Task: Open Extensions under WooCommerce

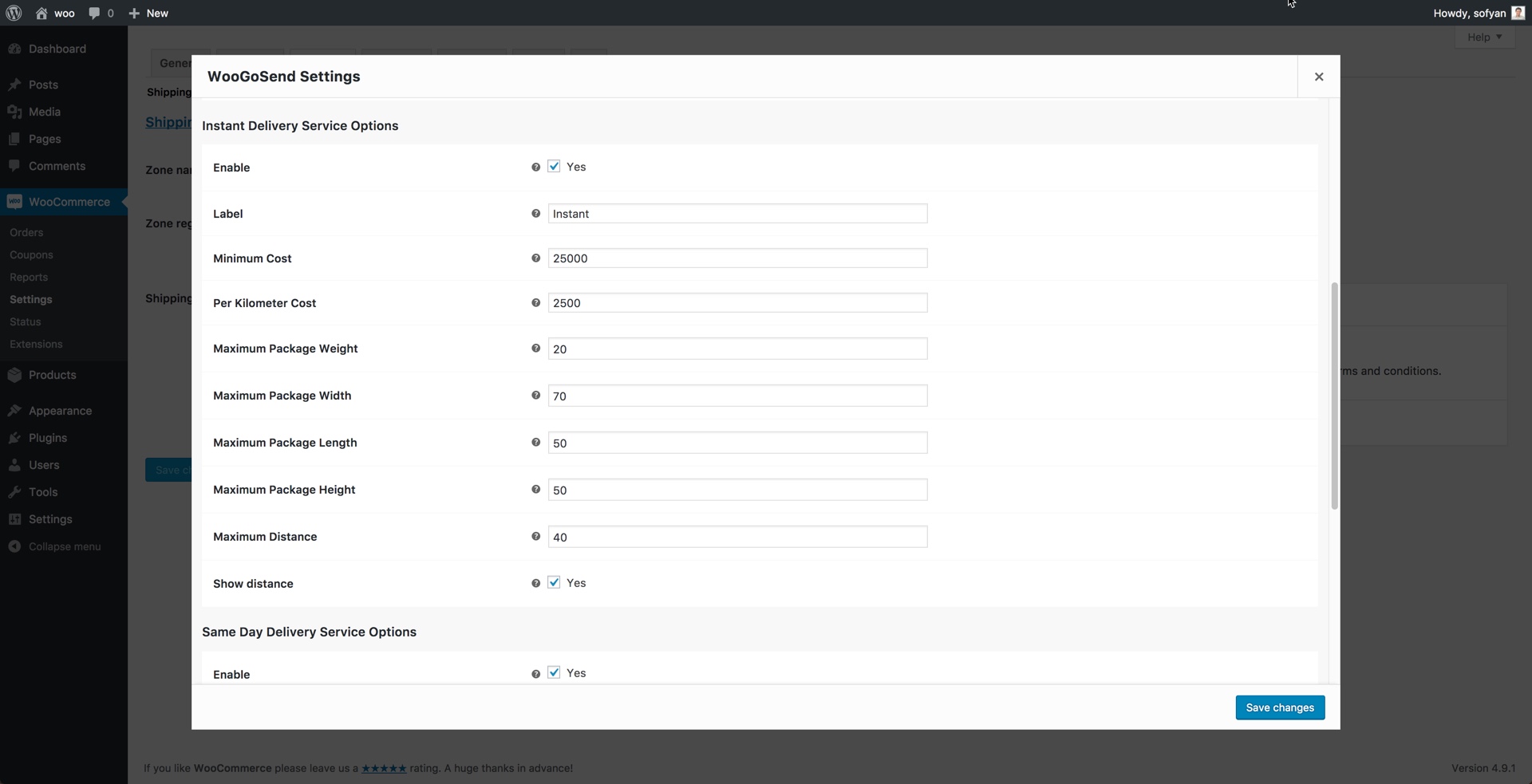Action: [x=36, y=344]
